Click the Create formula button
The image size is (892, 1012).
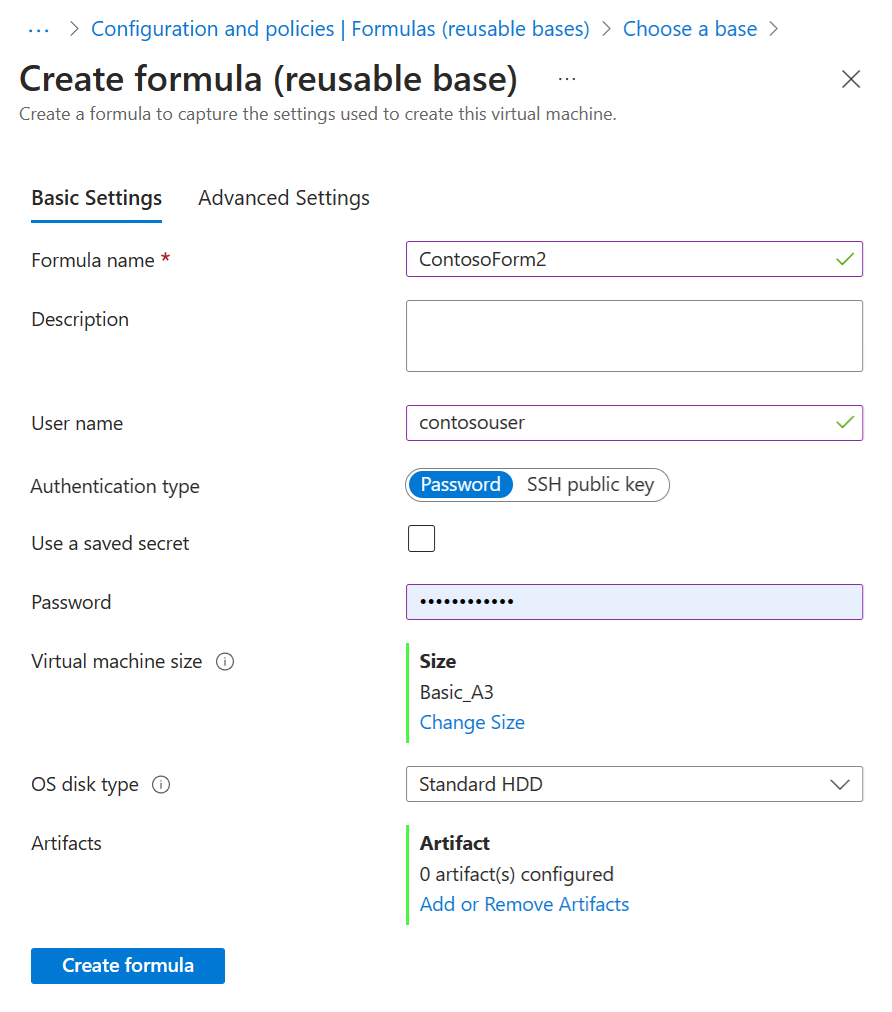pos(128,966)
